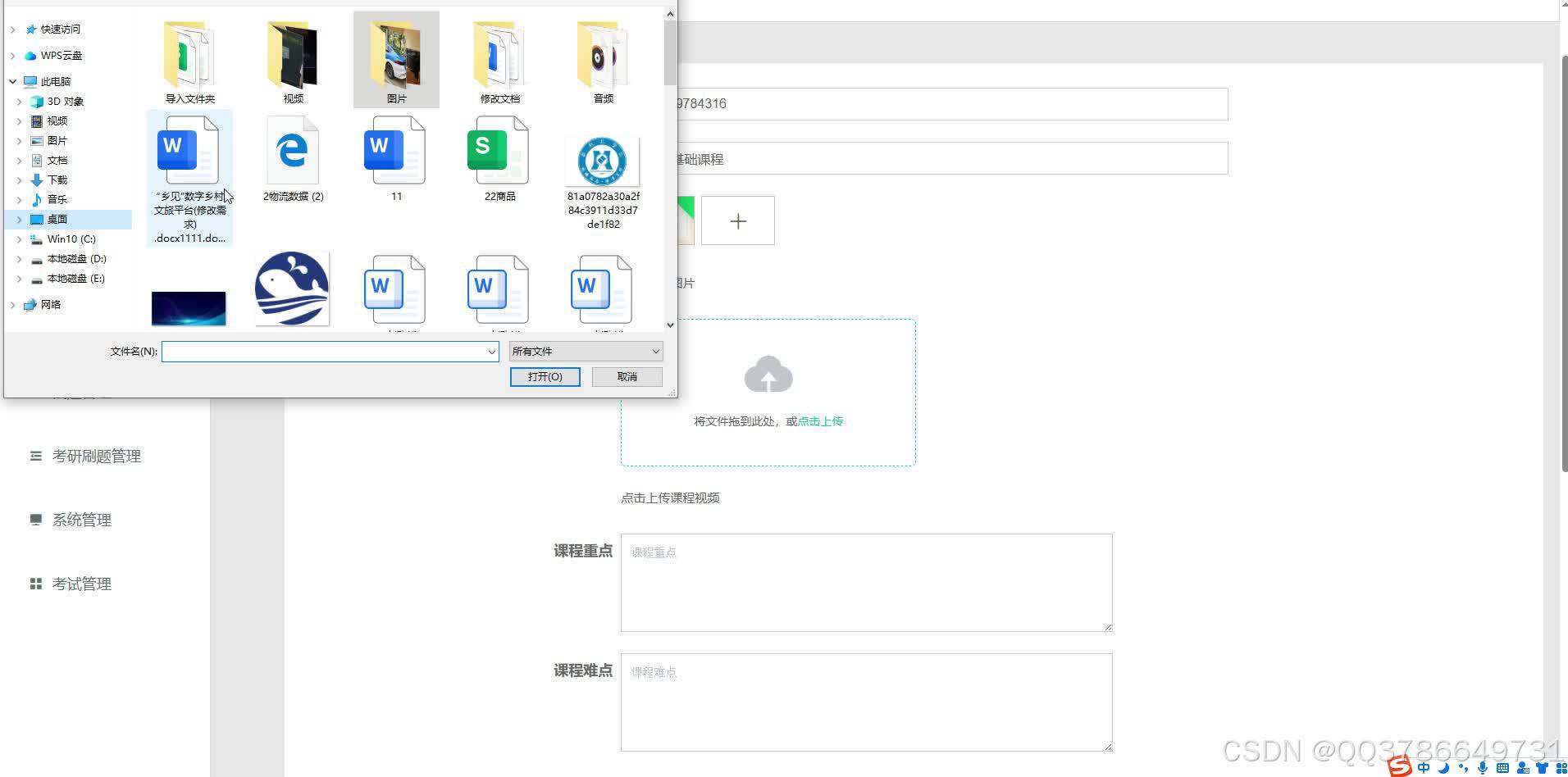Open the 系统管理 sidebar menu

coord(81,519)
